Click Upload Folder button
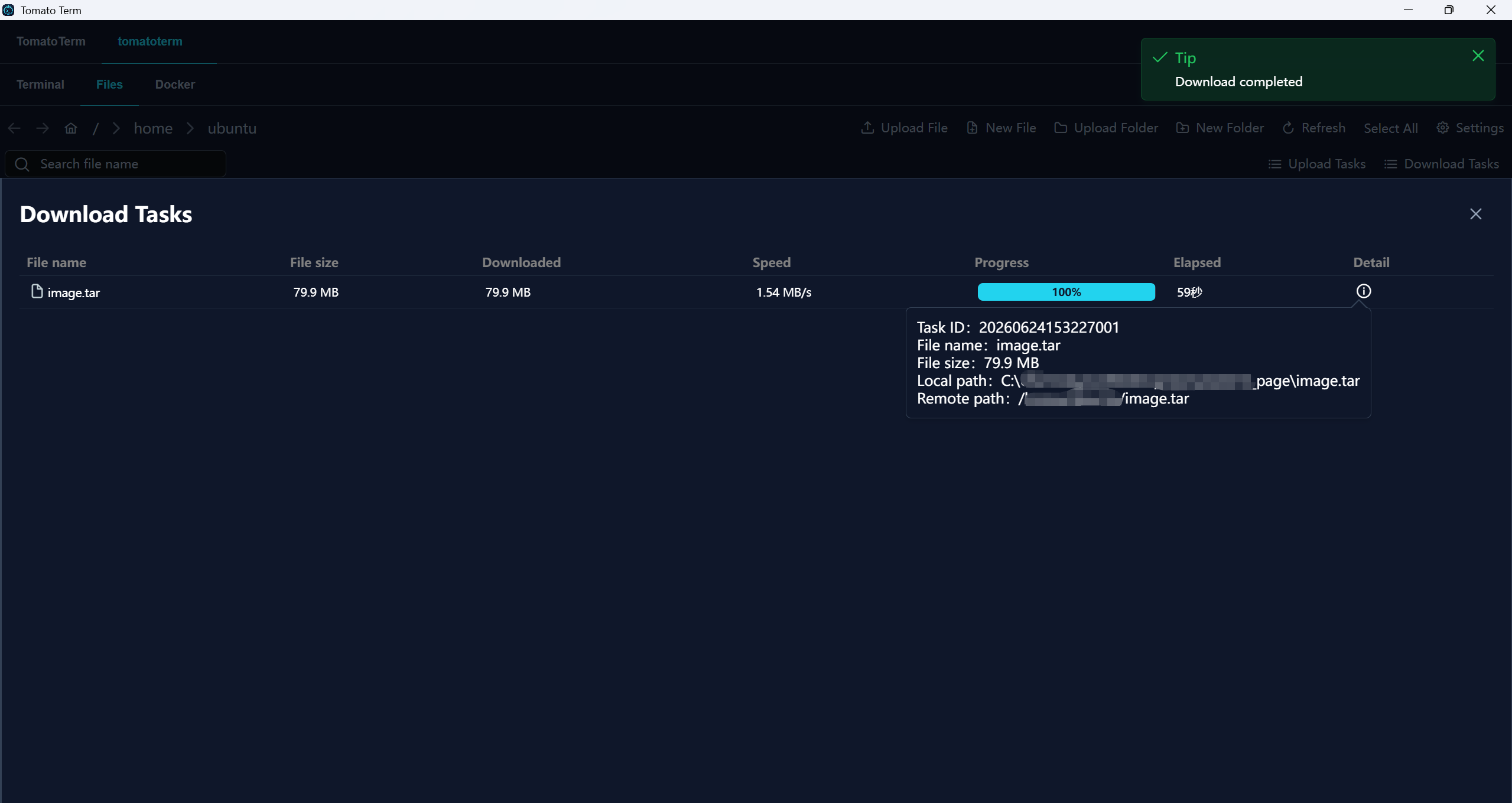Screen dimensions: 1512x803 click(1106, 128)
